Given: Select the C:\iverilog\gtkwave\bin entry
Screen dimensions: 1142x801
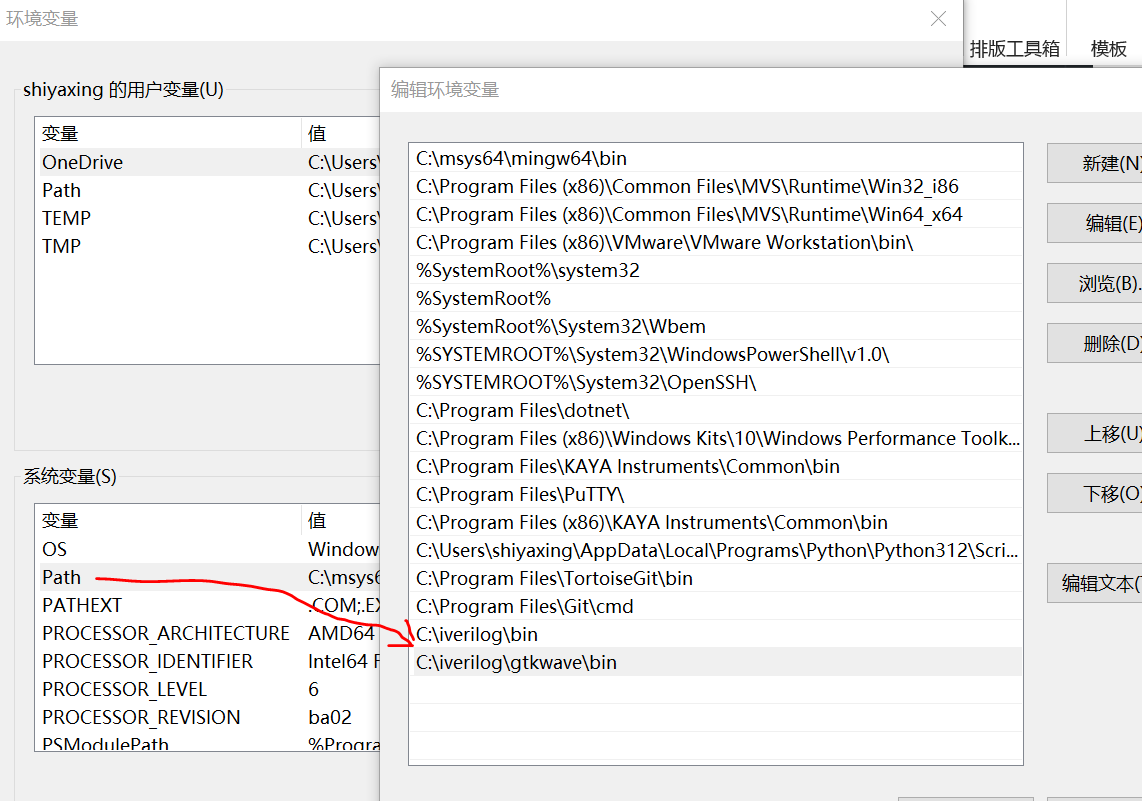Looking at the screenshot, I should [716, 663].
